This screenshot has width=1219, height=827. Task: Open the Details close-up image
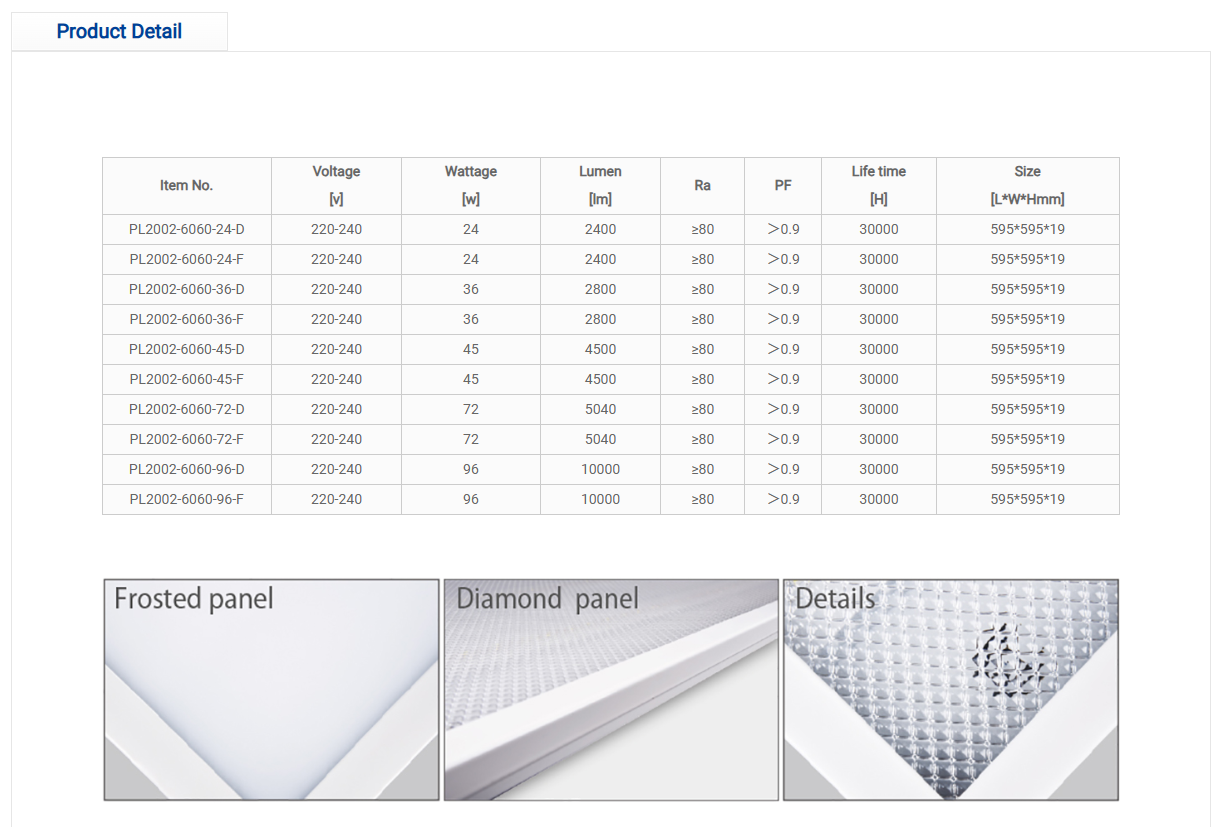coord(951,690)
